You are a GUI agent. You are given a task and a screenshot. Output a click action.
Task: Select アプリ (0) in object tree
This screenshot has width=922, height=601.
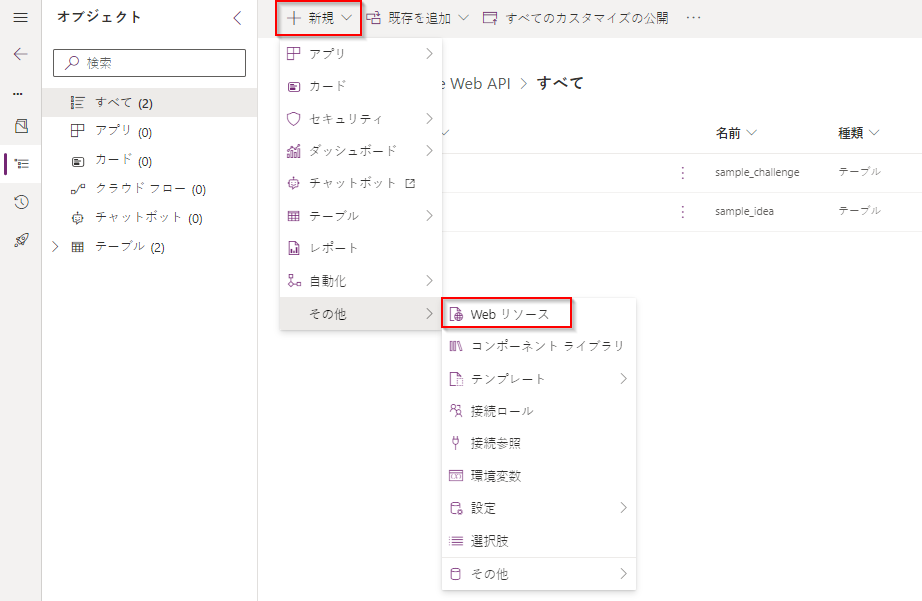149,131
